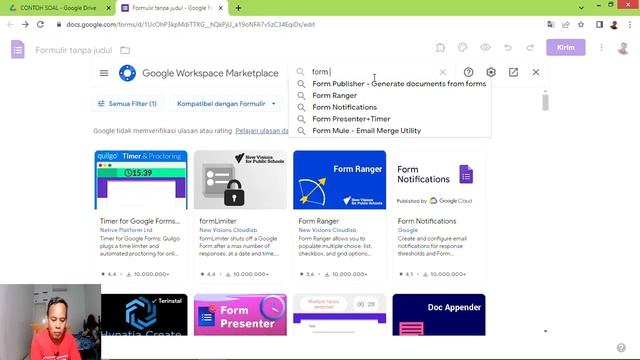Viewport: 640px width, 360px height.
Task: Open the form's more options menu
Action: 601,48
